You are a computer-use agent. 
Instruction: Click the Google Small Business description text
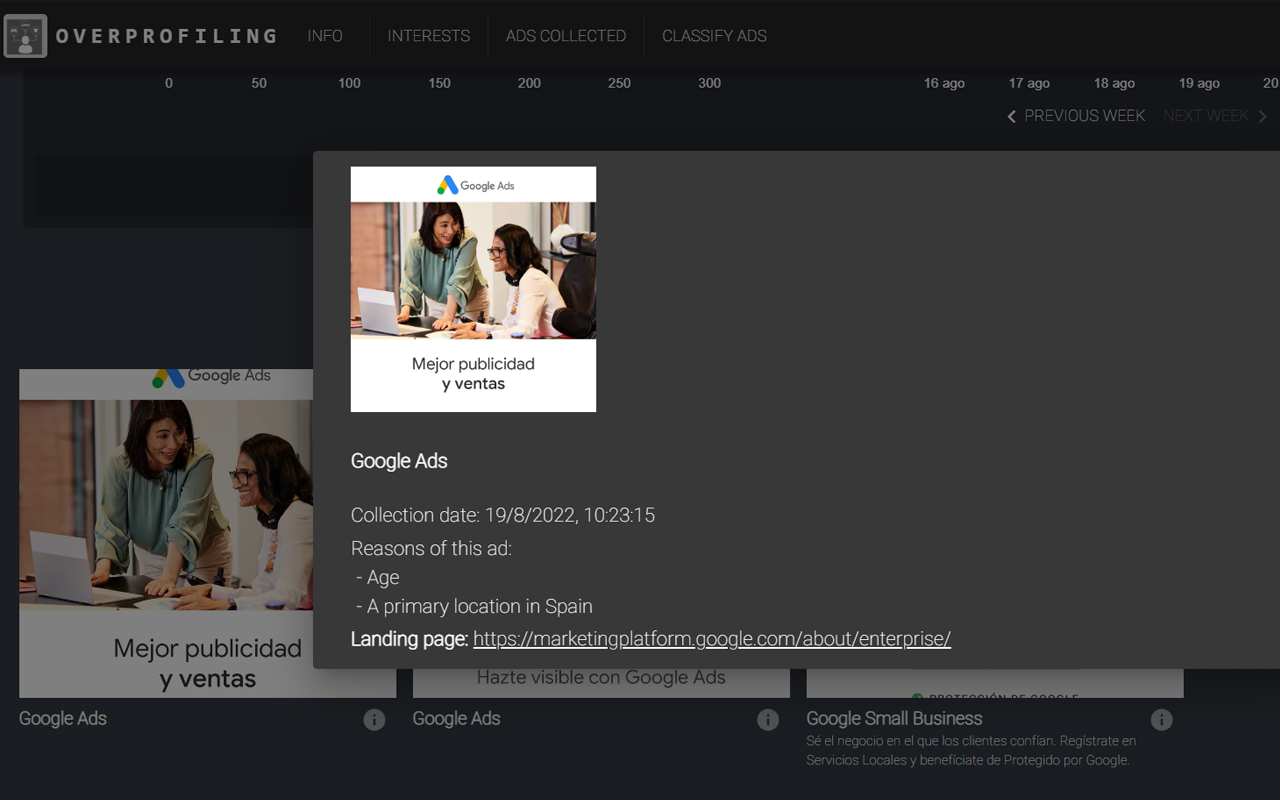click(971, 751)
